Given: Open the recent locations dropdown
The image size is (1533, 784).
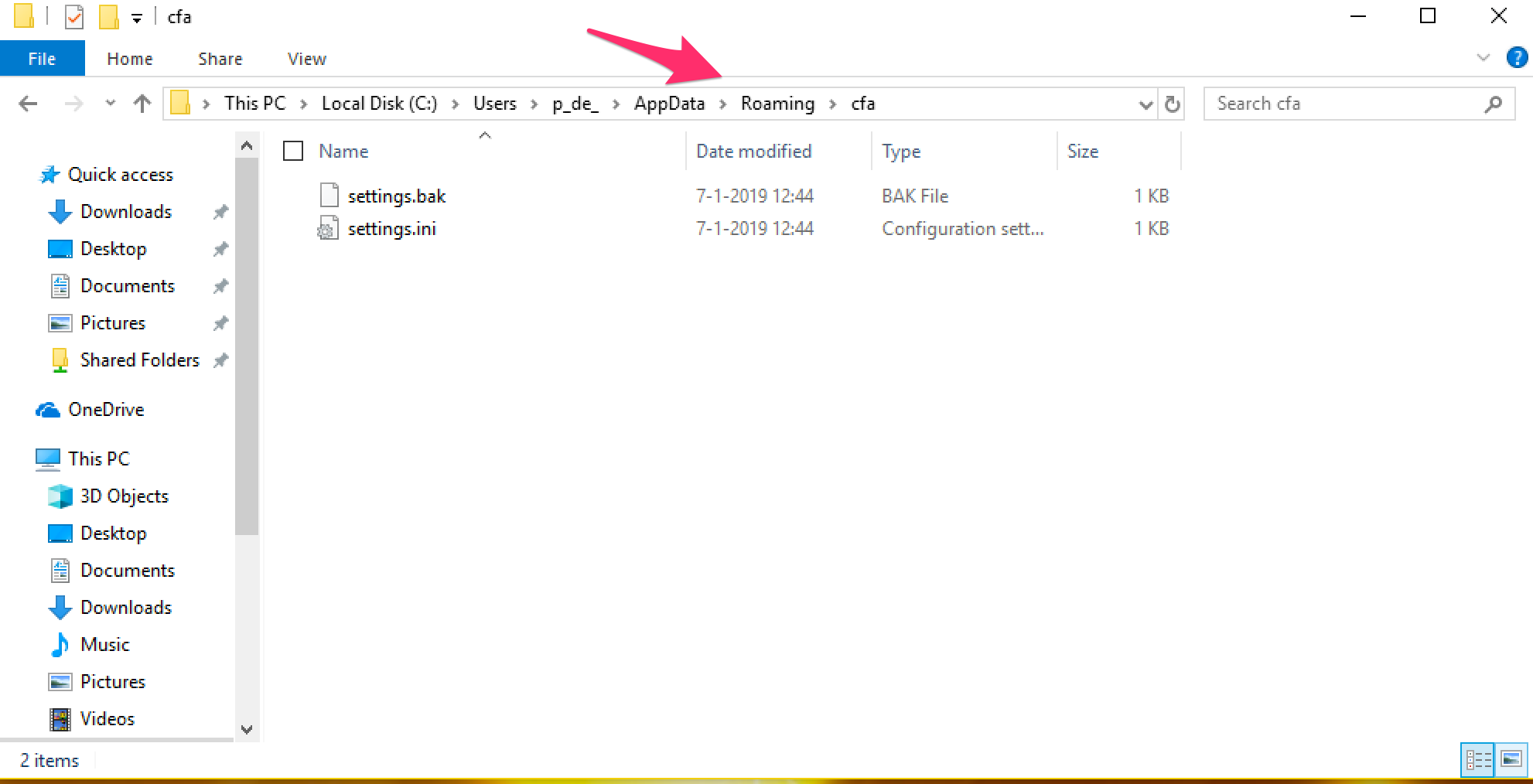Looking at the screenshot, I should pos(110,104).
